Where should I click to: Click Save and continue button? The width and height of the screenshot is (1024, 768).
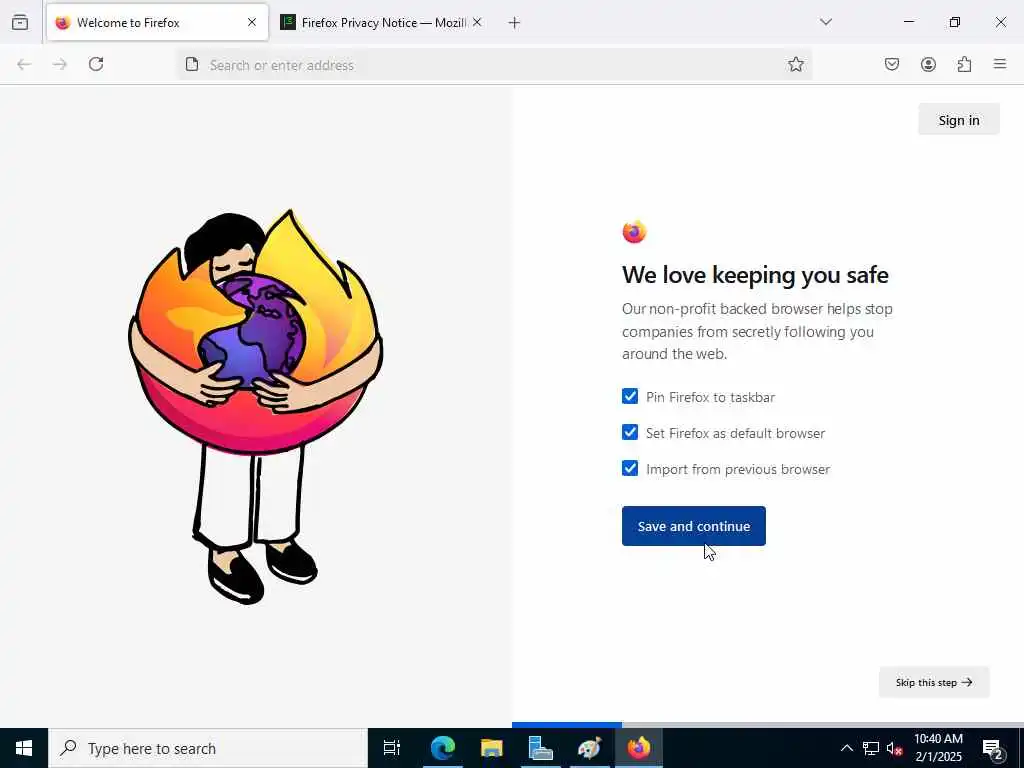click(694, 526)
